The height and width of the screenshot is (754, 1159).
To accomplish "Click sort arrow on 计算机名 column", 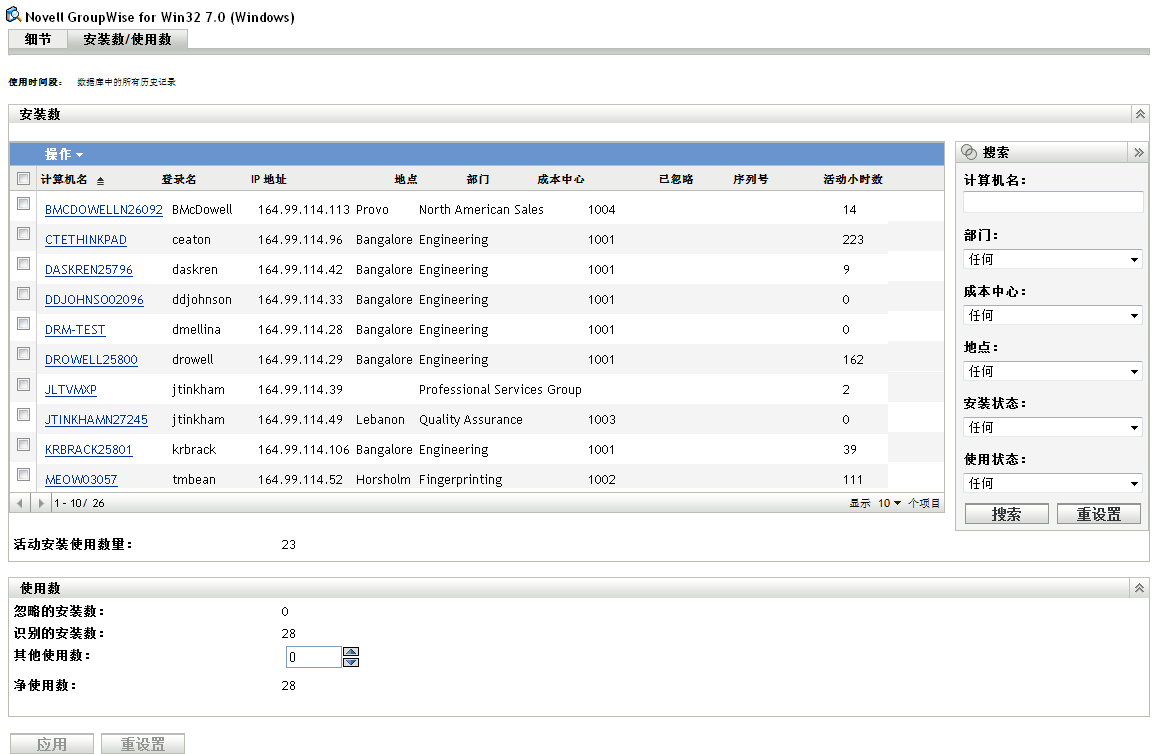I will tap(100, 180).
